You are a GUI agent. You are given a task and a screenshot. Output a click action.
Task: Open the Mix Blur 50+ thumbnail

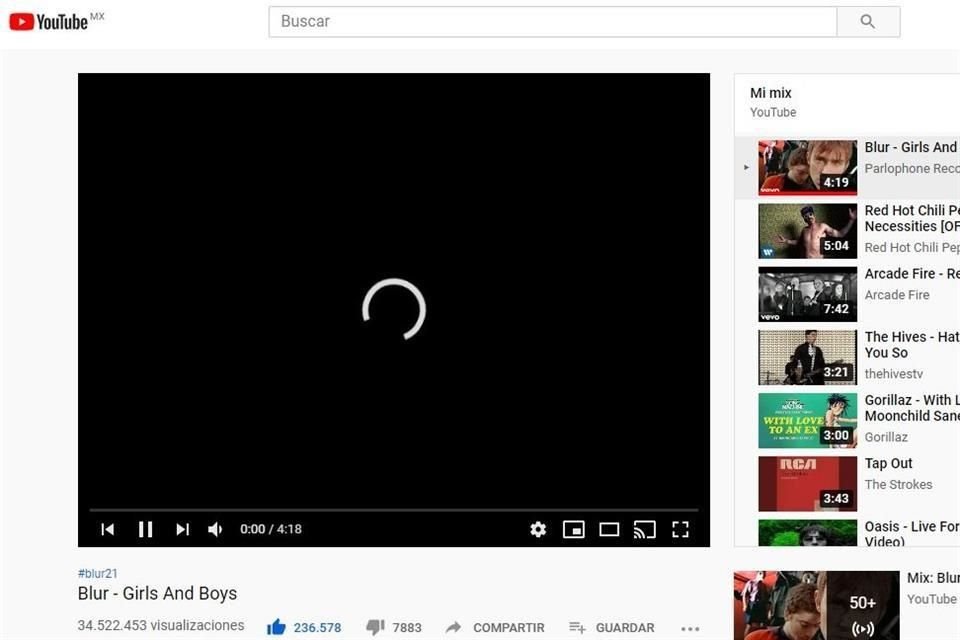pyautogui.click(x=817, y=606)
